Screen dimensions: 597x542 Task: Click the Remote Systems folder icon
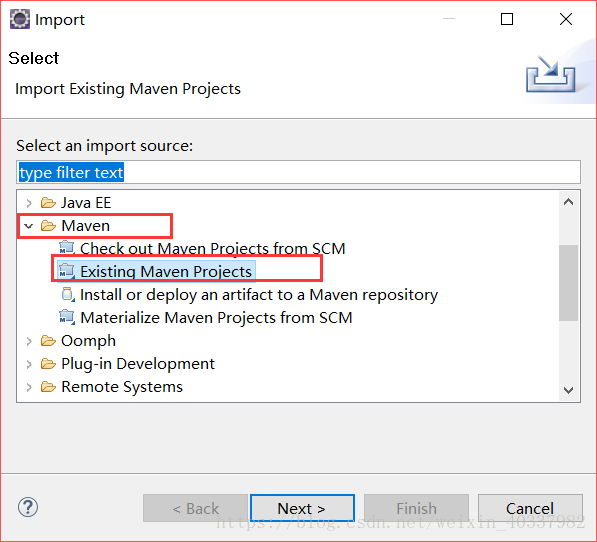click(48, 387)
